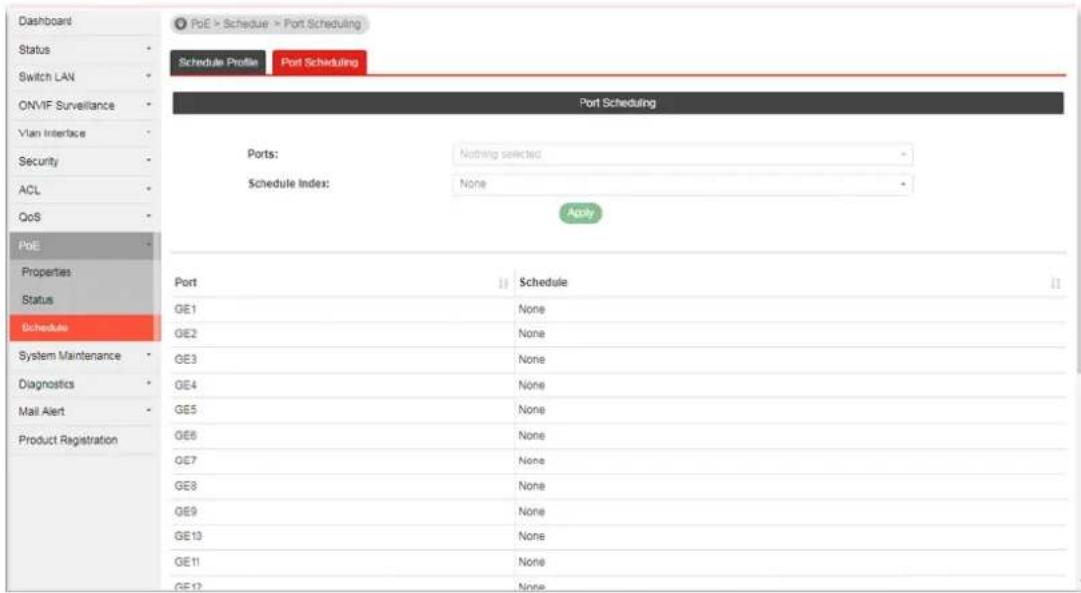Collapse the PoE sidebar menu
The height and width of the screenshot is (593, 1081).
click(83, 245)
